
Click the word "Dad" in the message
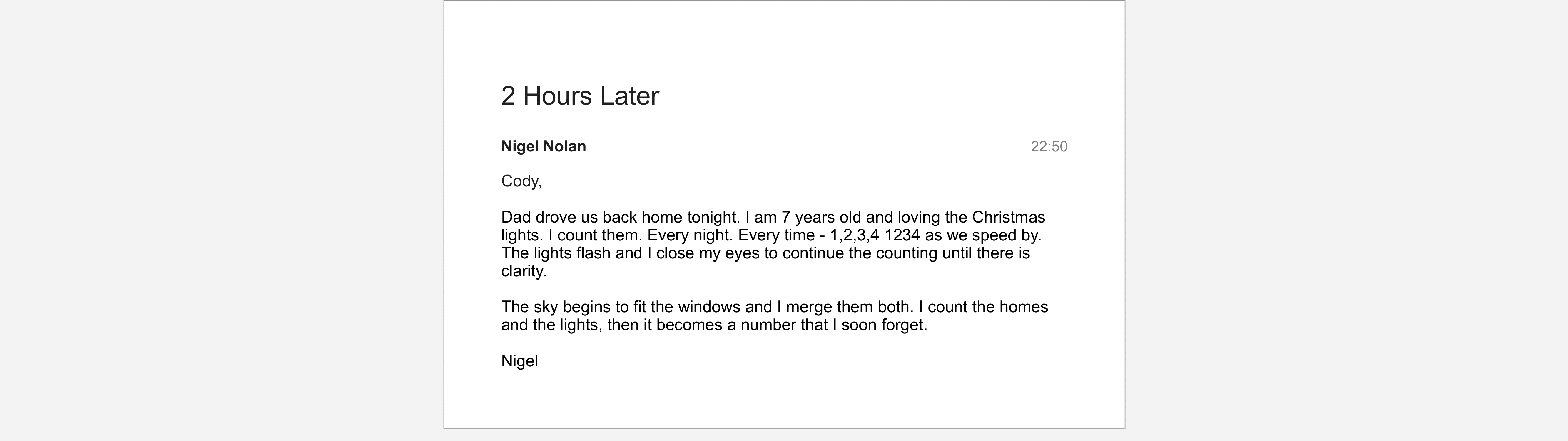[x=516, y=218]
